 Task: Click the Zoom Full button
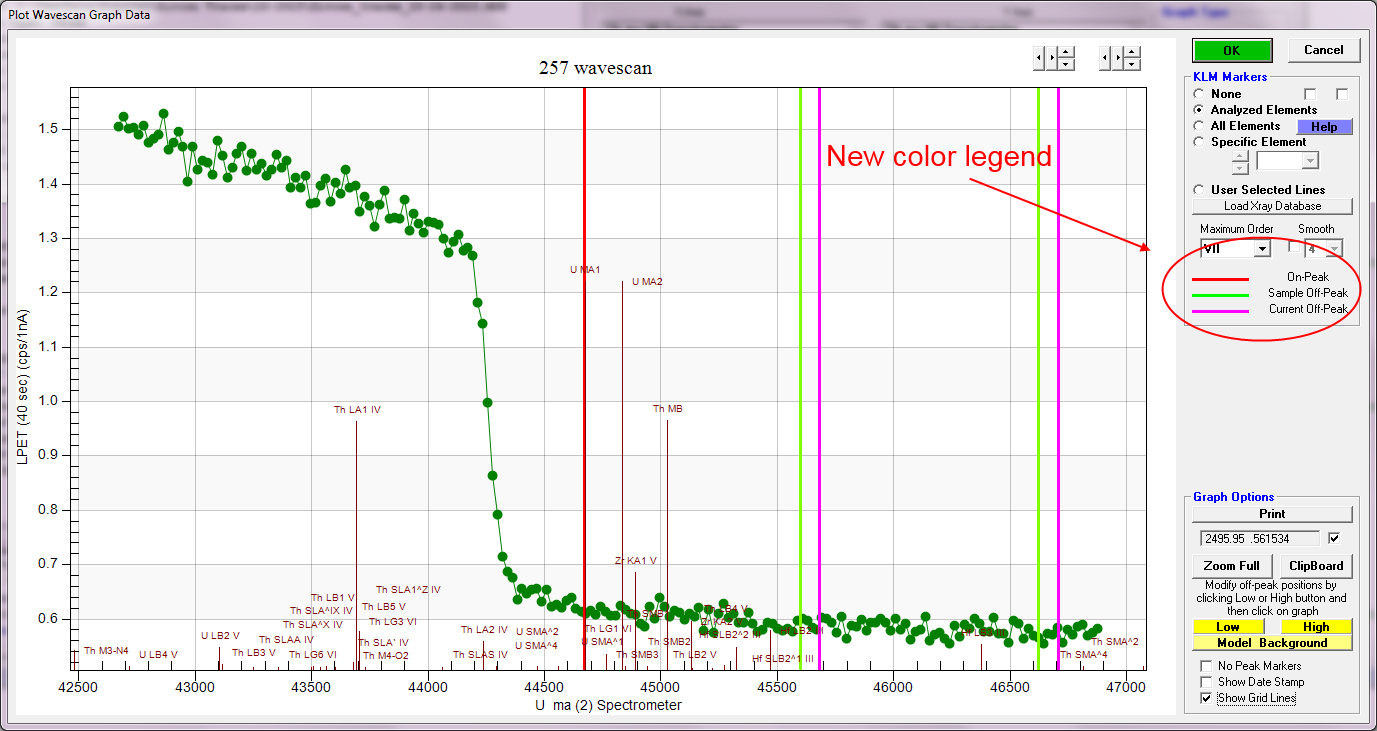pos(1232,566)
